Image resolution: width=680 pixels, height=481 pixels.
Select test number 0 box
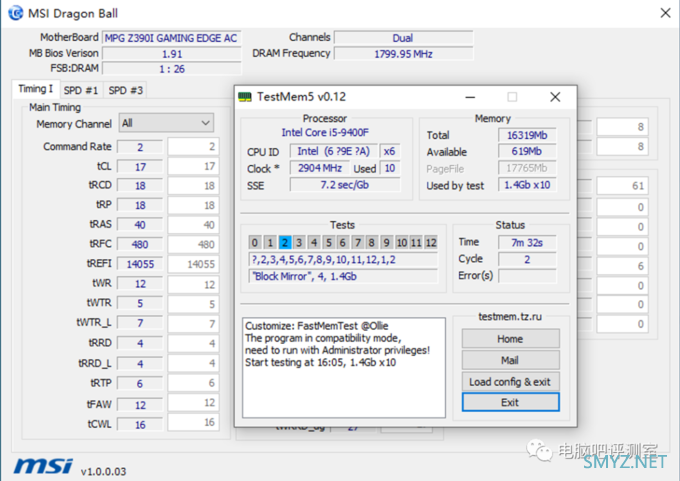click(x=255, y=242)
